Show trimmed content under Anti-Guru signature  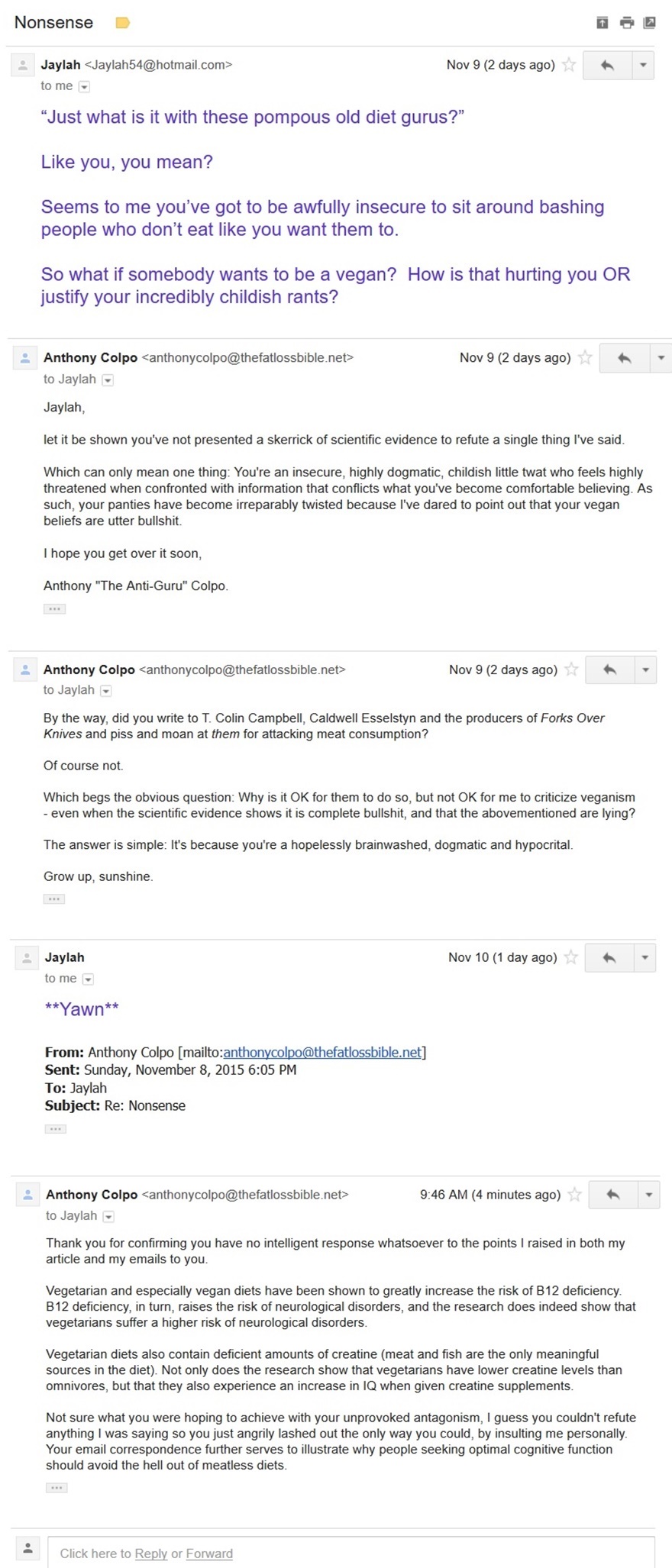coord(54,609)
